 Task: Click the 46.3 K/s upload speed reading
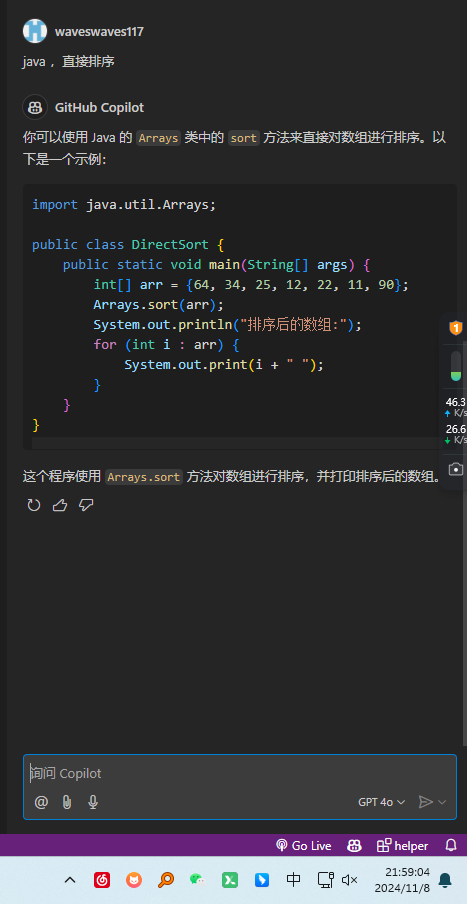coord(455,407)
